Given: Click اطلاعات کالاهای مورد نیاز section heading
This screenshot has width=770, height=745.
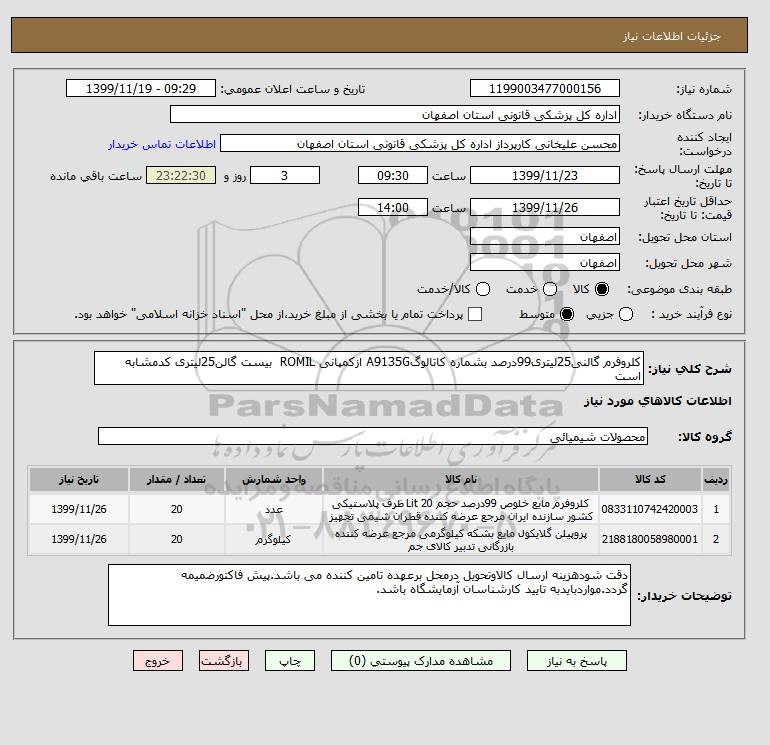Looking at the screenshot, I should tap(658, 401).
